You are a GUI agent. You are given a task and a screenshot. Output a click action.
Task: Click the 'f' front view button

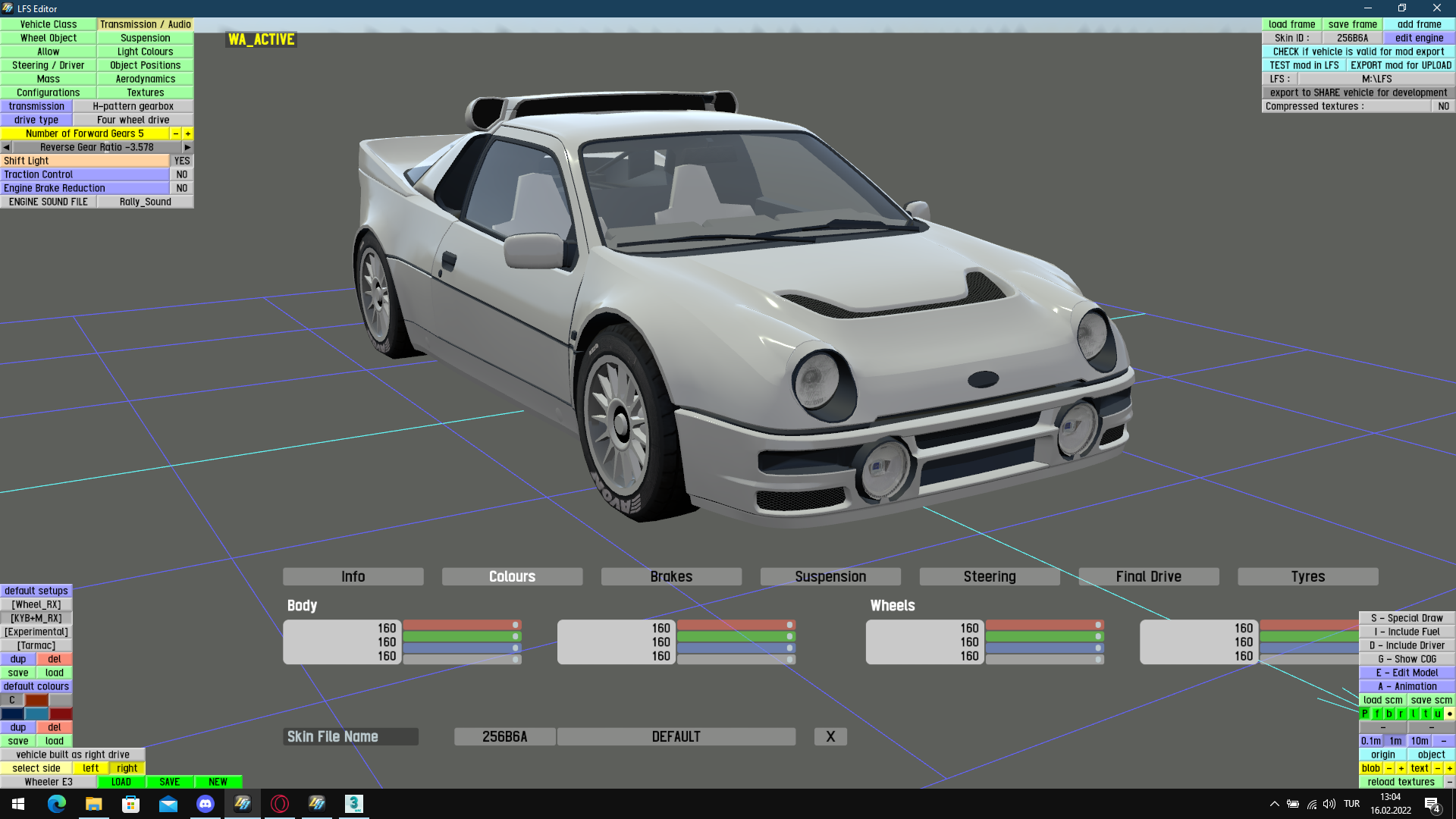[x=1377, y=714]
